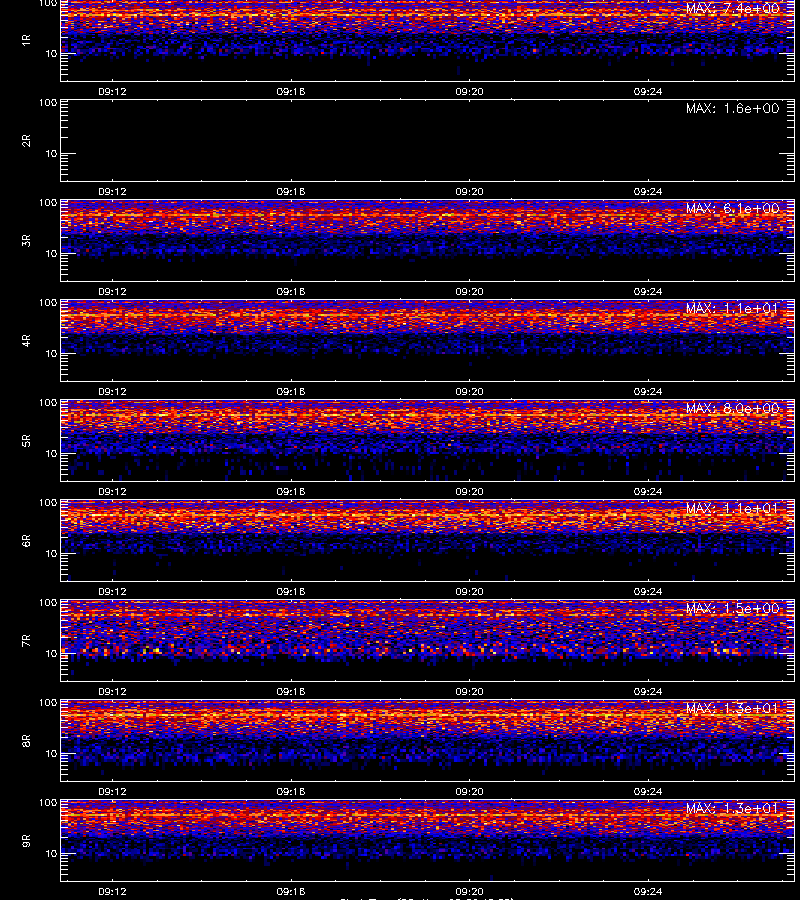Select the 3R panel label
The height and width of the screenshot is (900, 800).
point(26,240)
